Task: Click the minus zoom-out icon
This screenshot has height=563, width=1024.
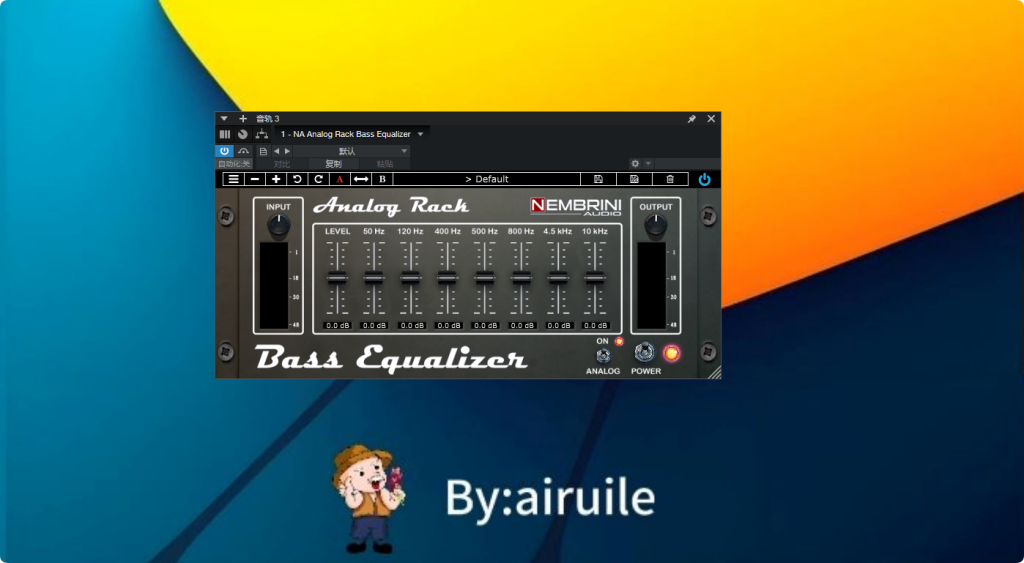Action: [255, 179]
